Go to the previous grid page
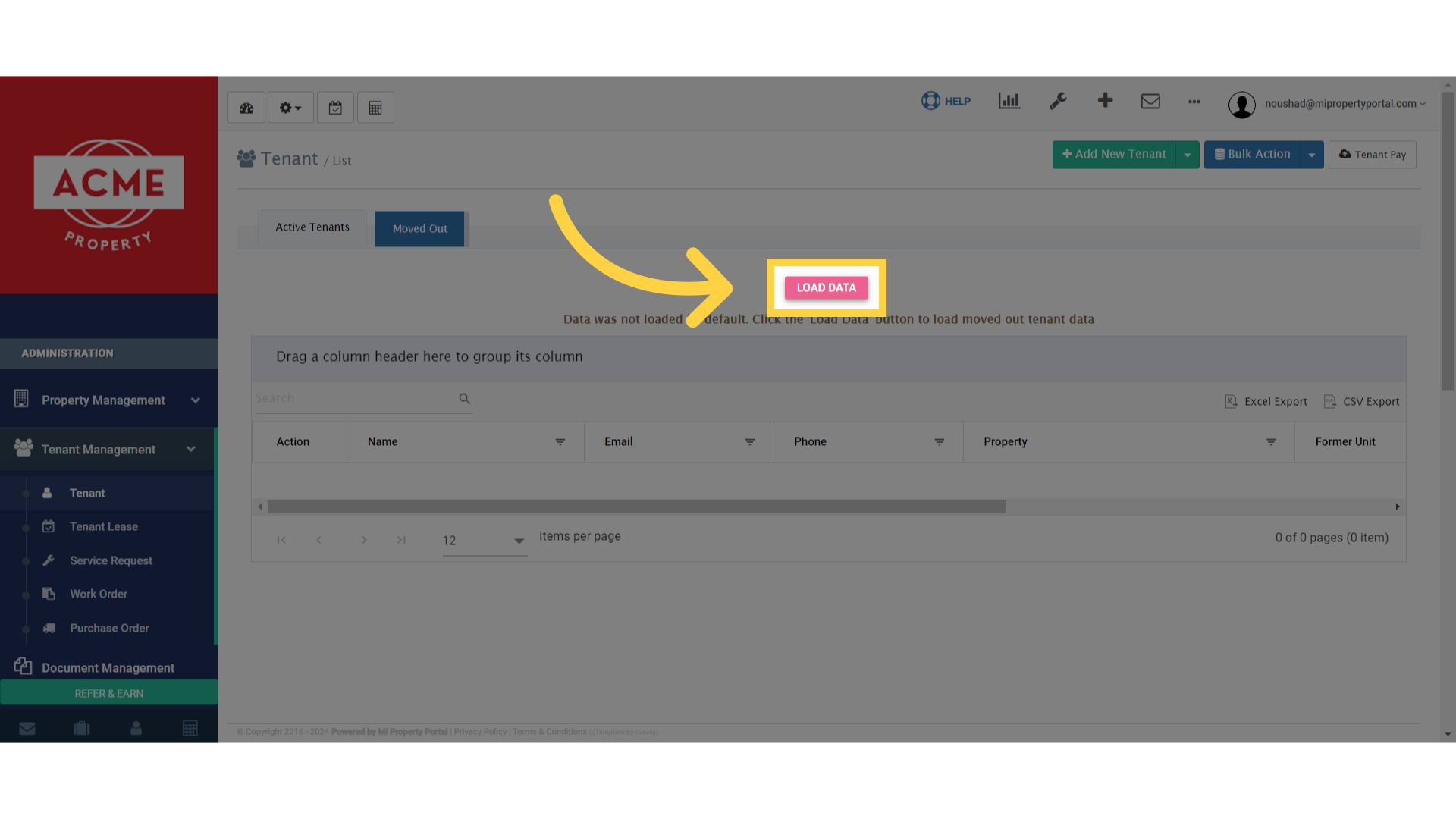The width and height of the screenshot is (1456, 819). click(319, 540)
